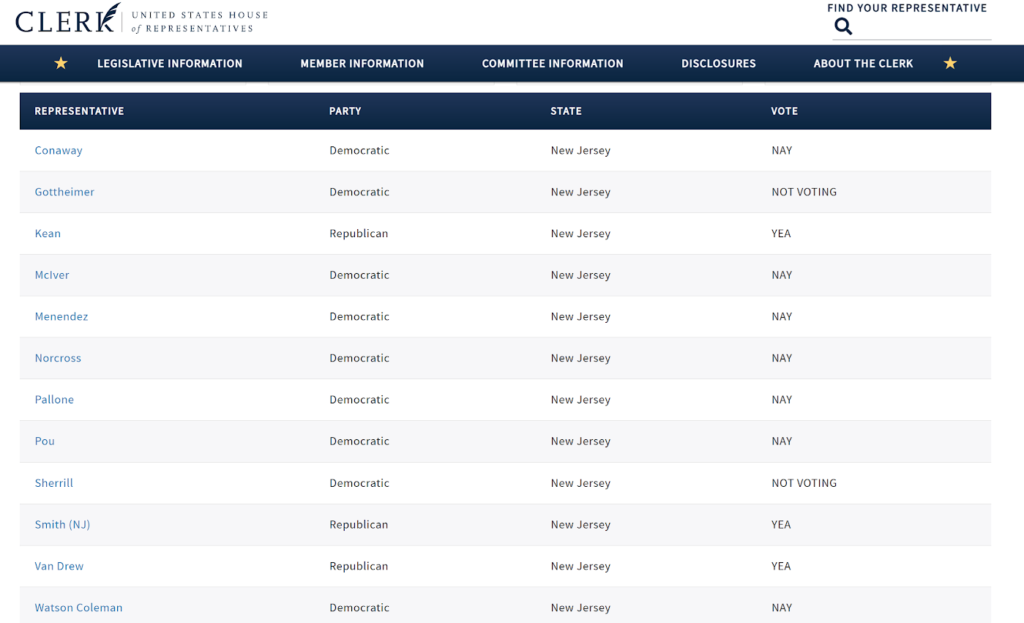
Task: Open Watson Coleman representative link
Action: click(x=78, y=607)
